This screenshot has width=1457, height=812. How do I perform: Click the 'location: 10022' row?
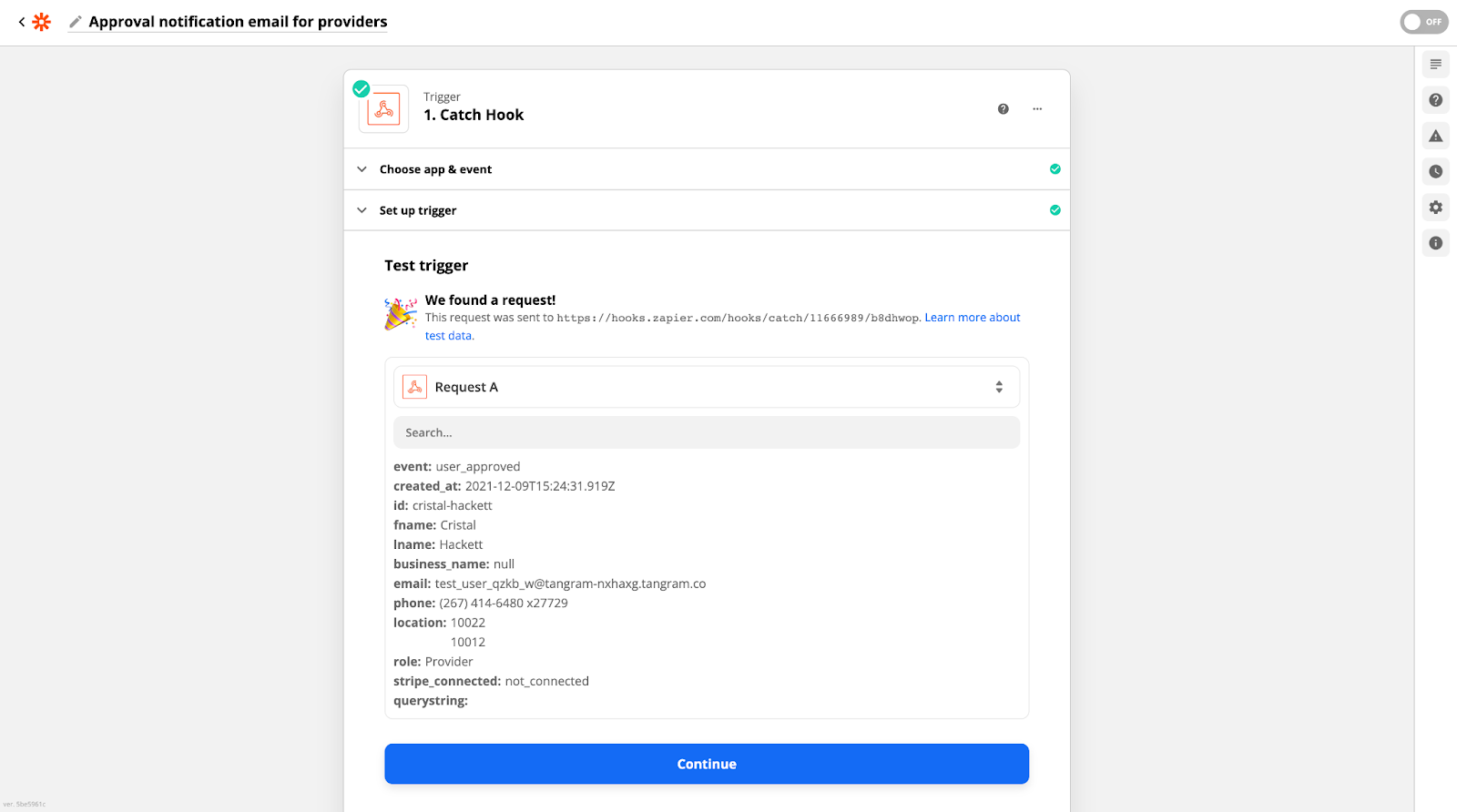[x=439, y=623]
